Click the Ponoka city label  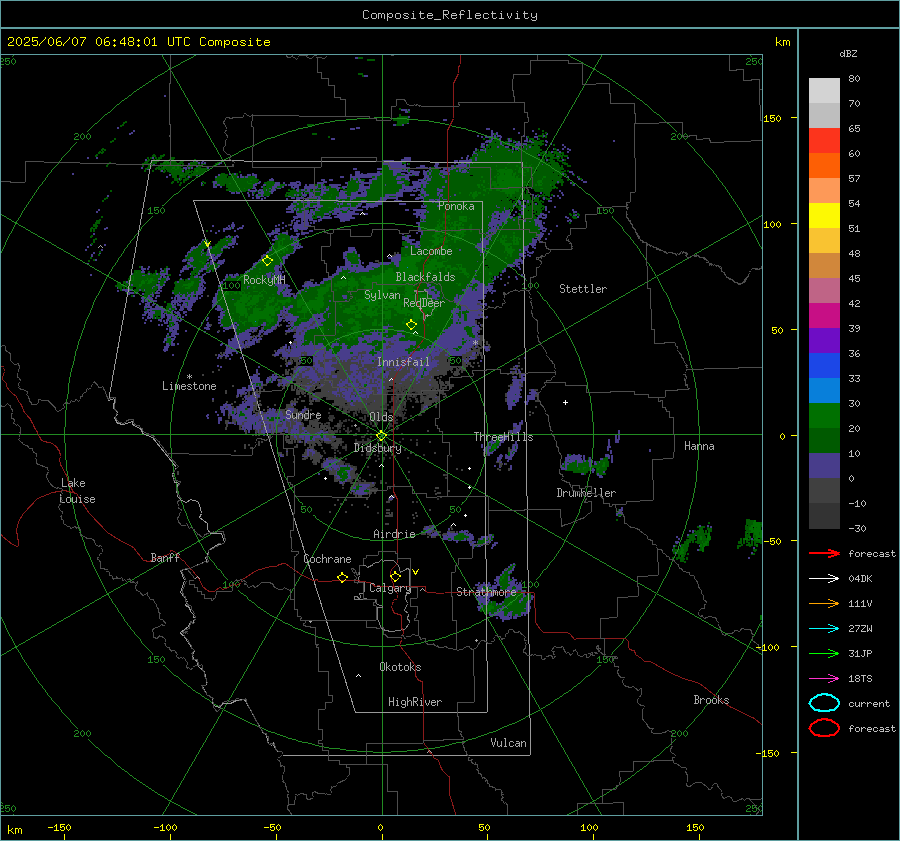click(x=456, y=206)
